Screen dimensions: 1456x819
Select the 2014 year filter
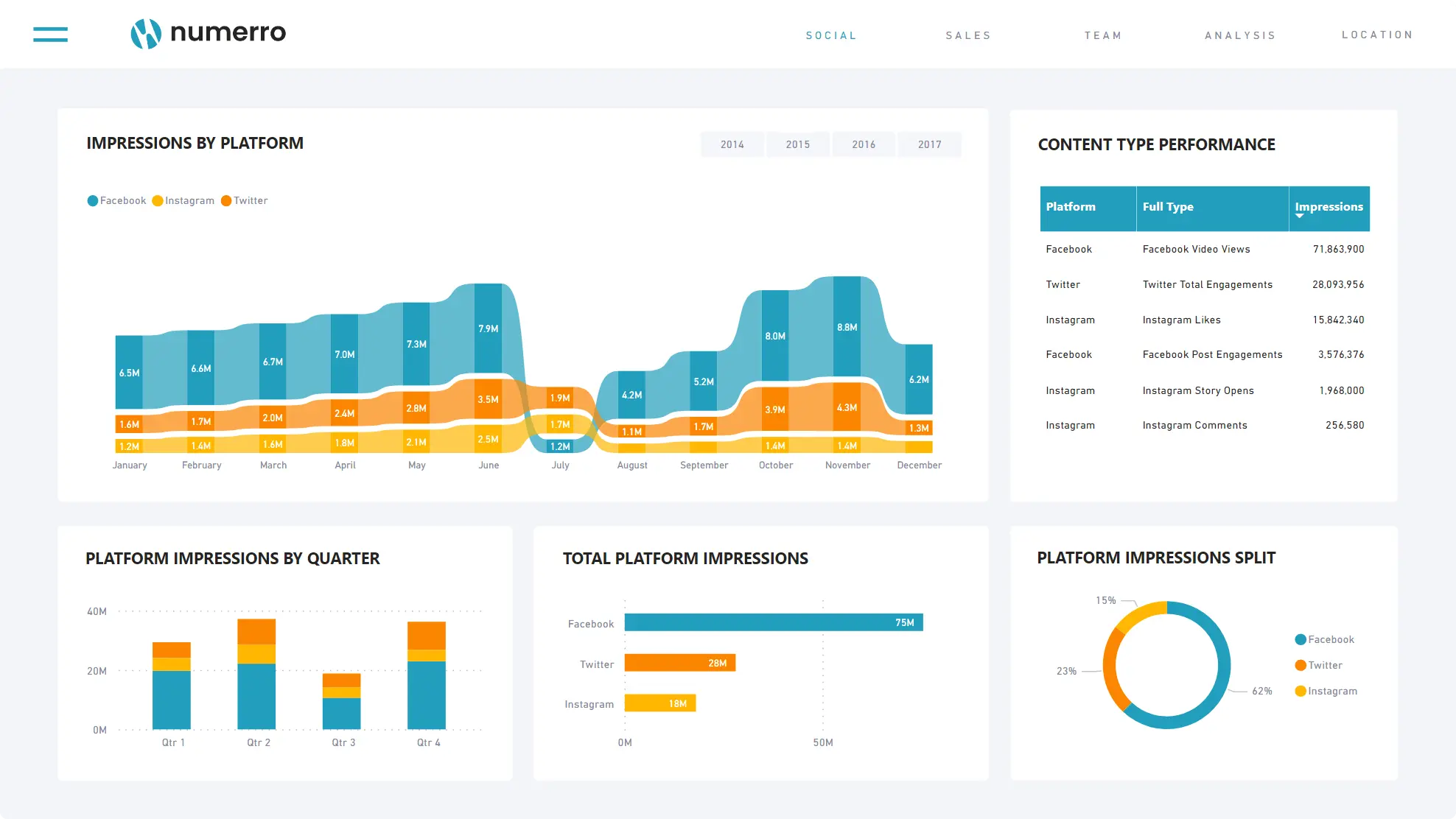732,144
